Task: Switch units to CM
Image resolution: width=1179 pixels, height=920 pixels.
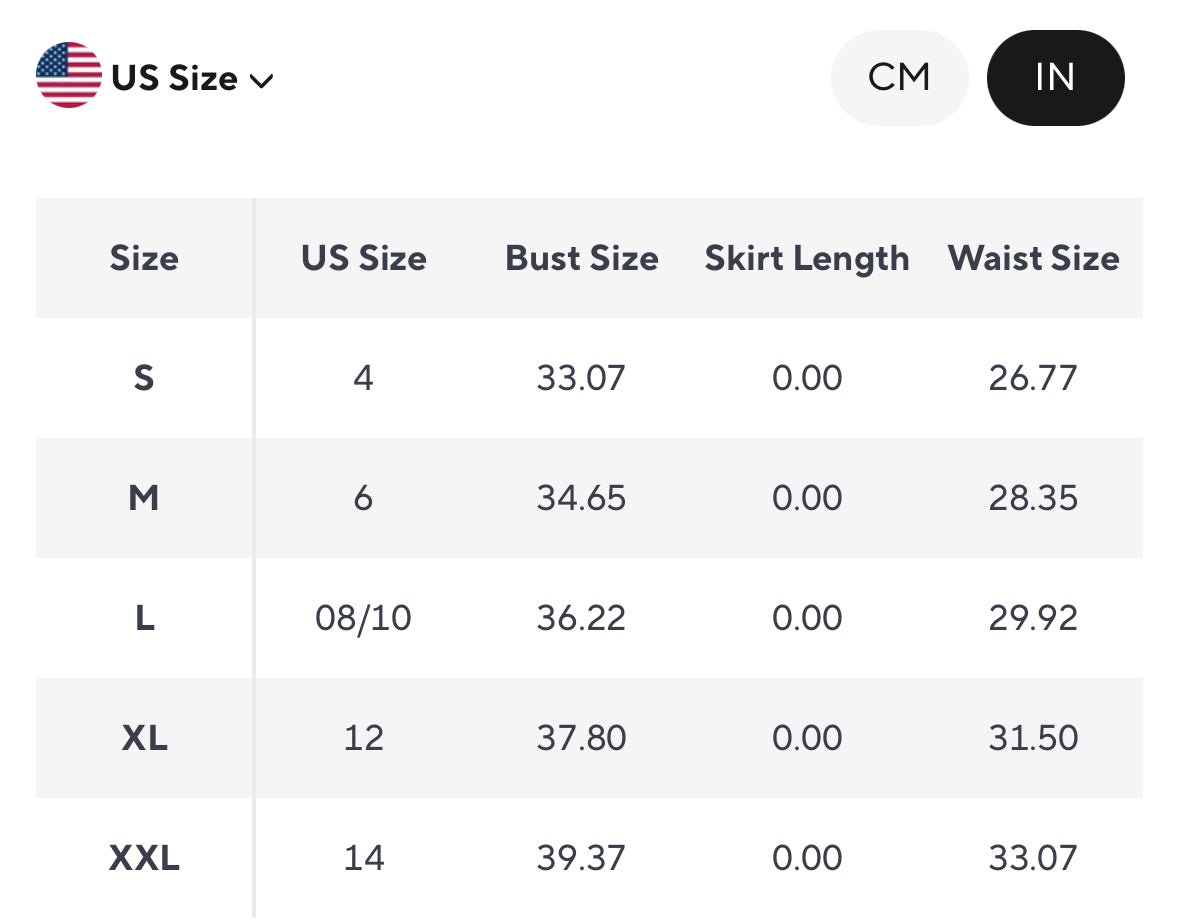Action: 899,77
